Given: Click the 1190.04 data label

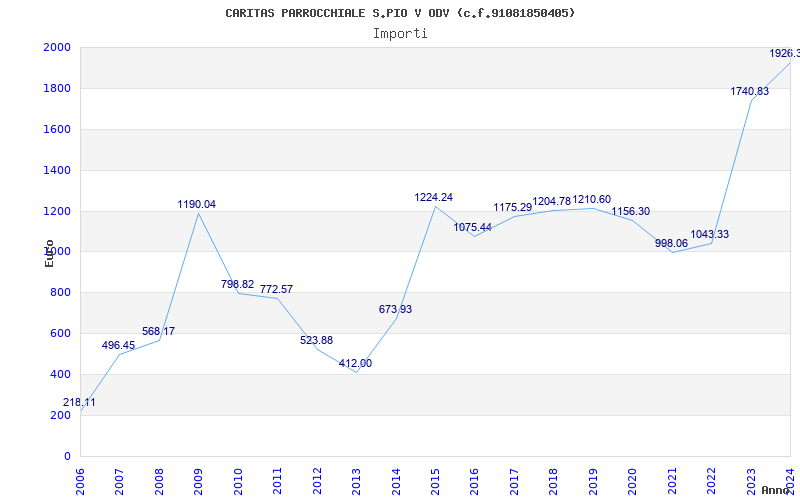Looking at the screenshot, I should pyautogui.click(x=196, y=205).
